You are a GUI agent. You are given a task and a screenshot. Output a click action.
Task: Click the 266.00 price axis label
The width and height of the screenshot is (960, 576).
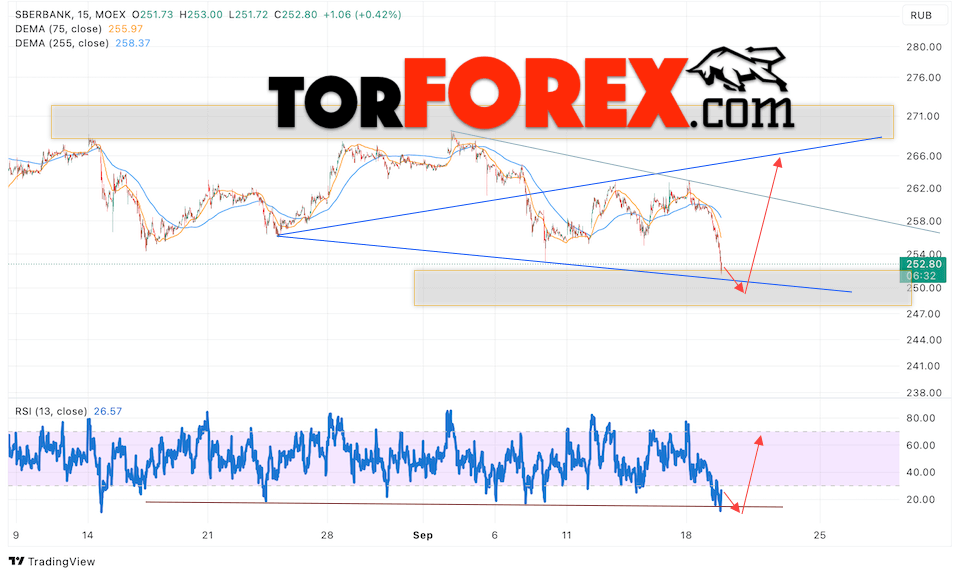923,155
